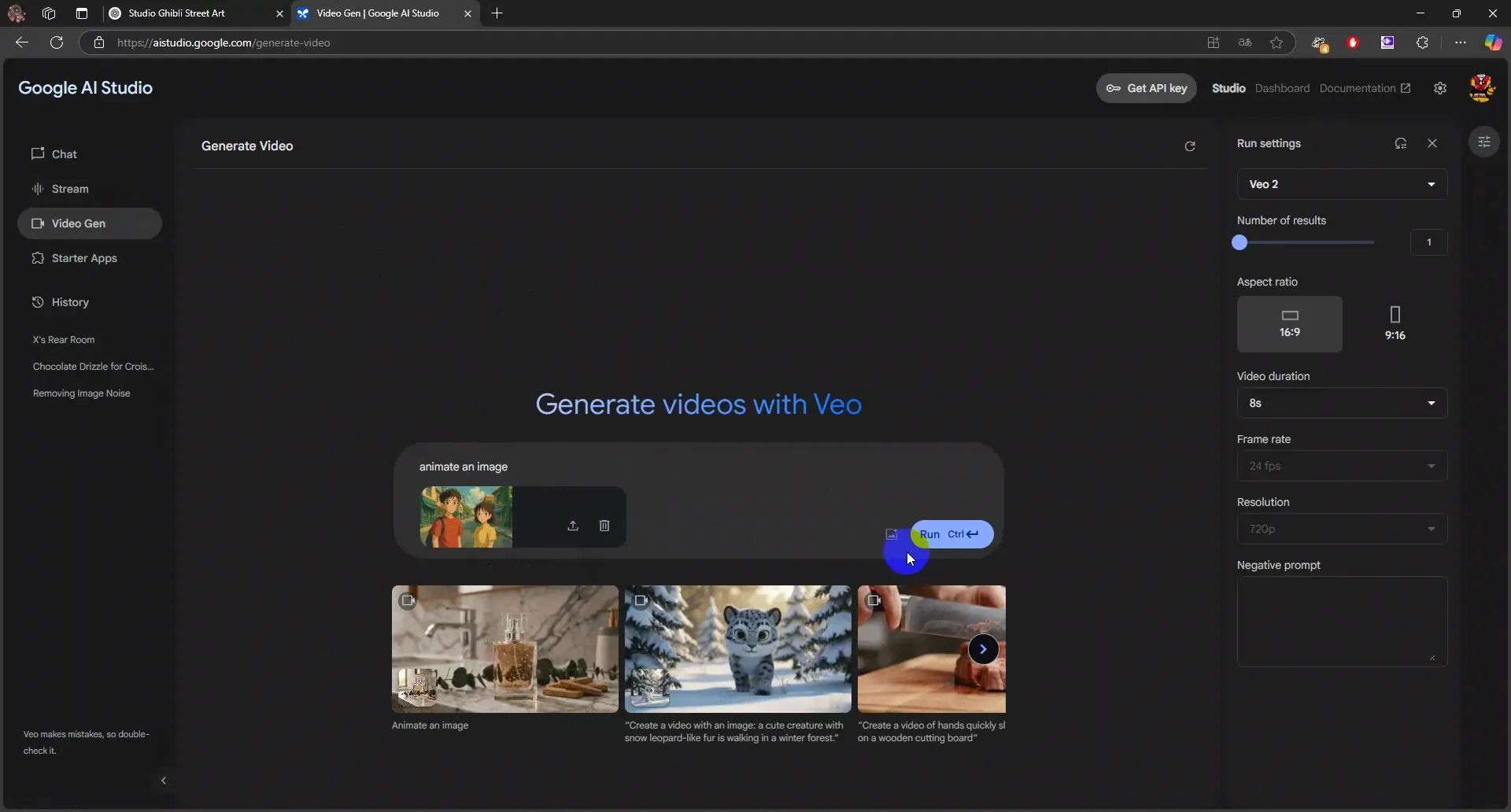Open a new browser tab
The height and width of the screenshot is (812, 1511).
pos(497,13)
